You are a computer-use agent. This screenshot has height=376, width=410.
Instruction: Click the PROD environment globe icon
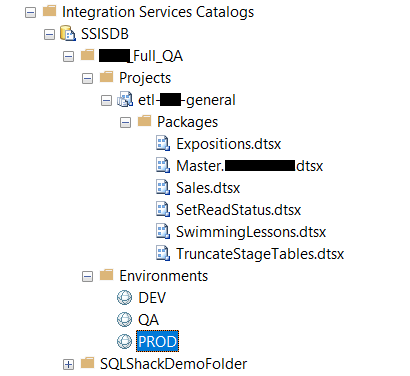[x=125, y=341]
